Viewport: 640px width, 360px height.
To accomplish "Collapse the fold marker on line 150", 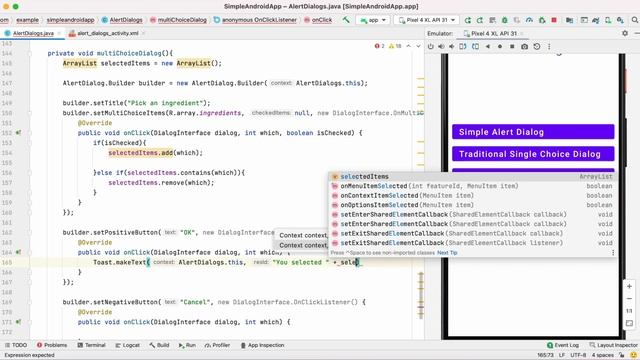I will tap(29, 113).
